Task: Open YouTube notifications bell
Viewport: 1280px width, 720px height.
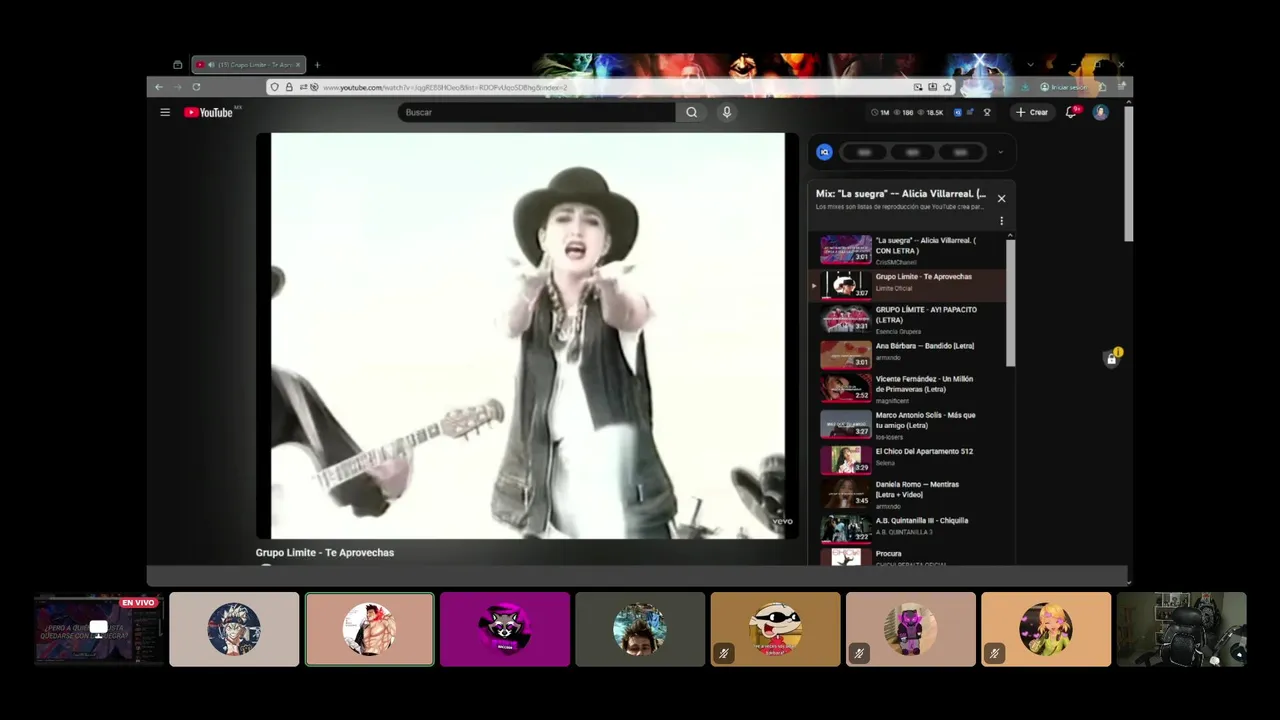Action: pyautogui.click(x=1071, y=112)
